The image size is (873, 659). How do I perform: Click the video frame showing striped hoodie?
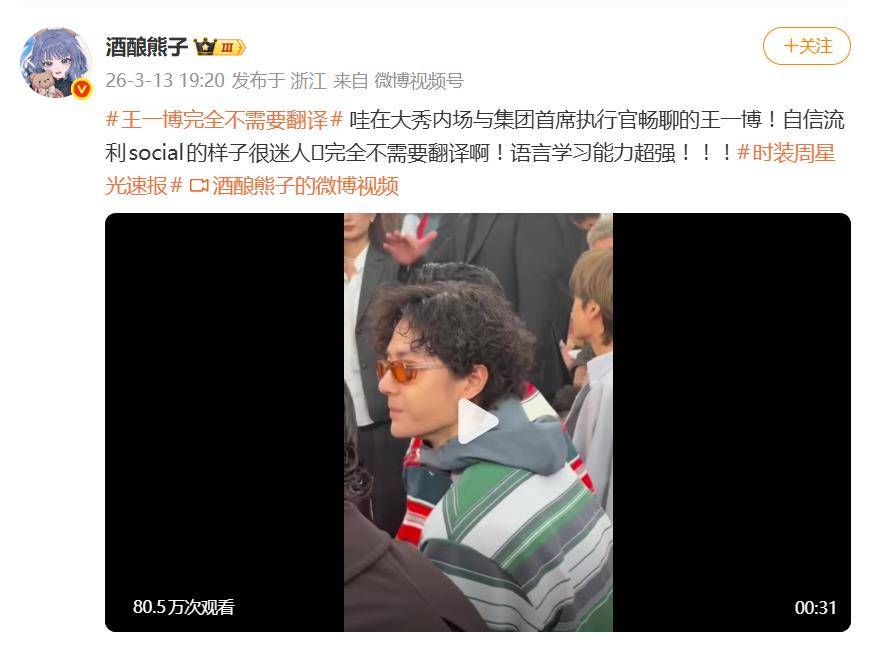tap(478, 422)
